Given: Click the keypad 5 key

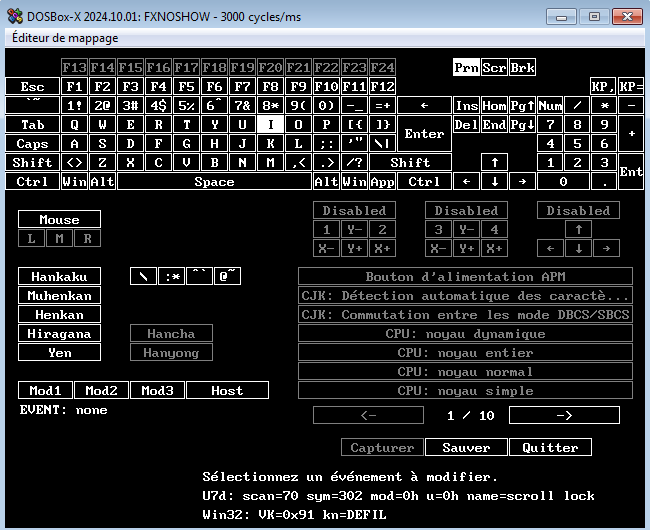Looking at the screenshot, I should tap(577, 143).
